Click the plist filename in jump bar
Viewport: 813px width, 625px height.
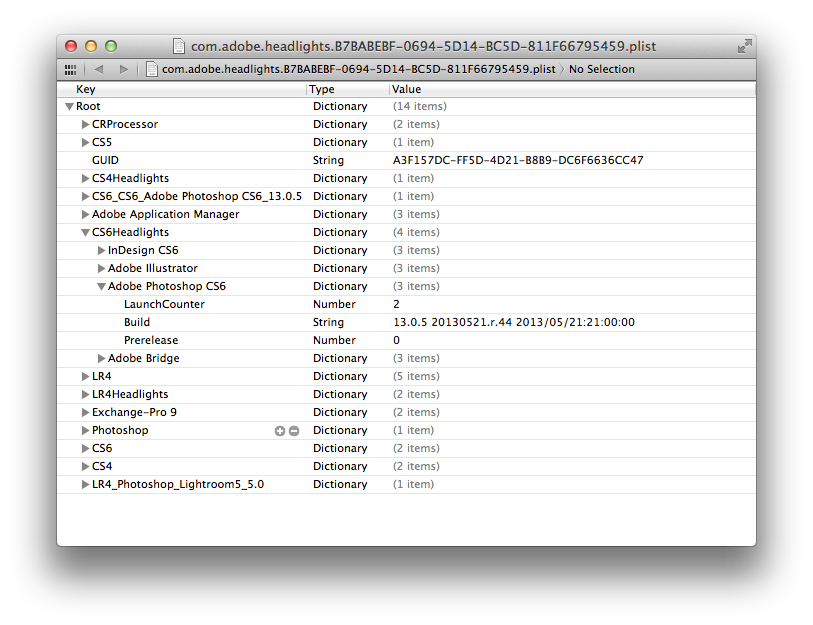point(359,69)
